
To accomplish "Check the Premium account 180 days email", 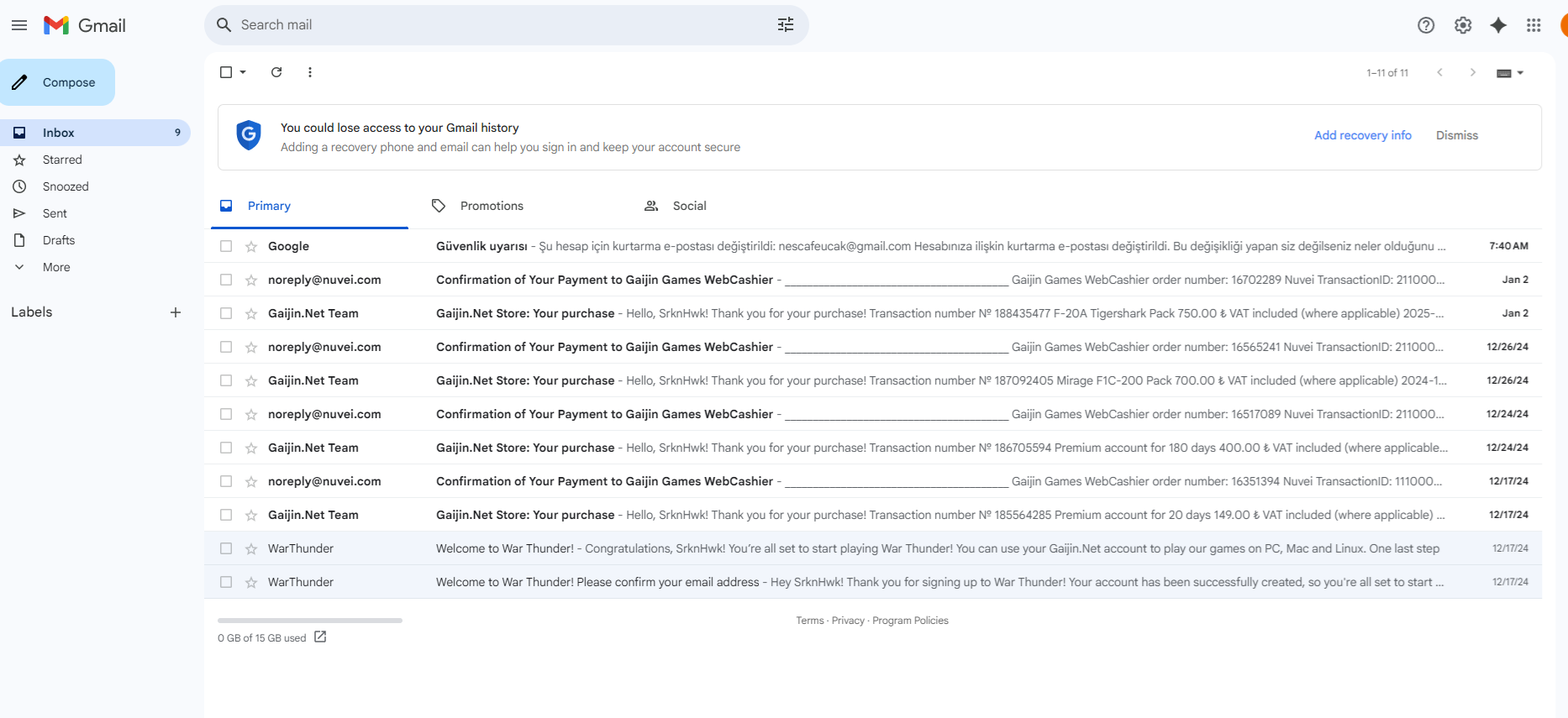I will (226, 448).
